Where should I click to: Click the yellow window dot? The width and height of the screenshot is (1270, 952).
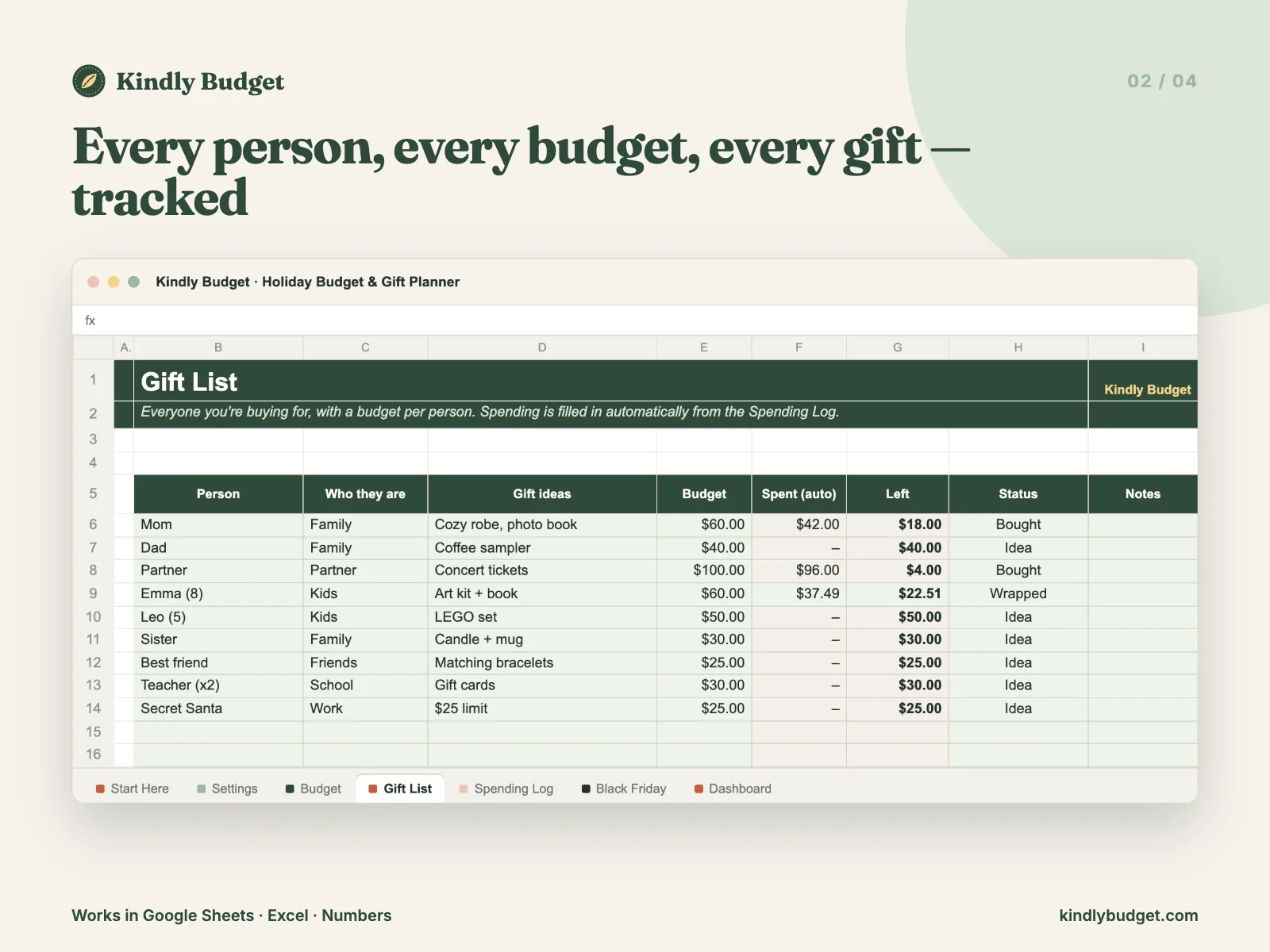click(x=114, y=282)
